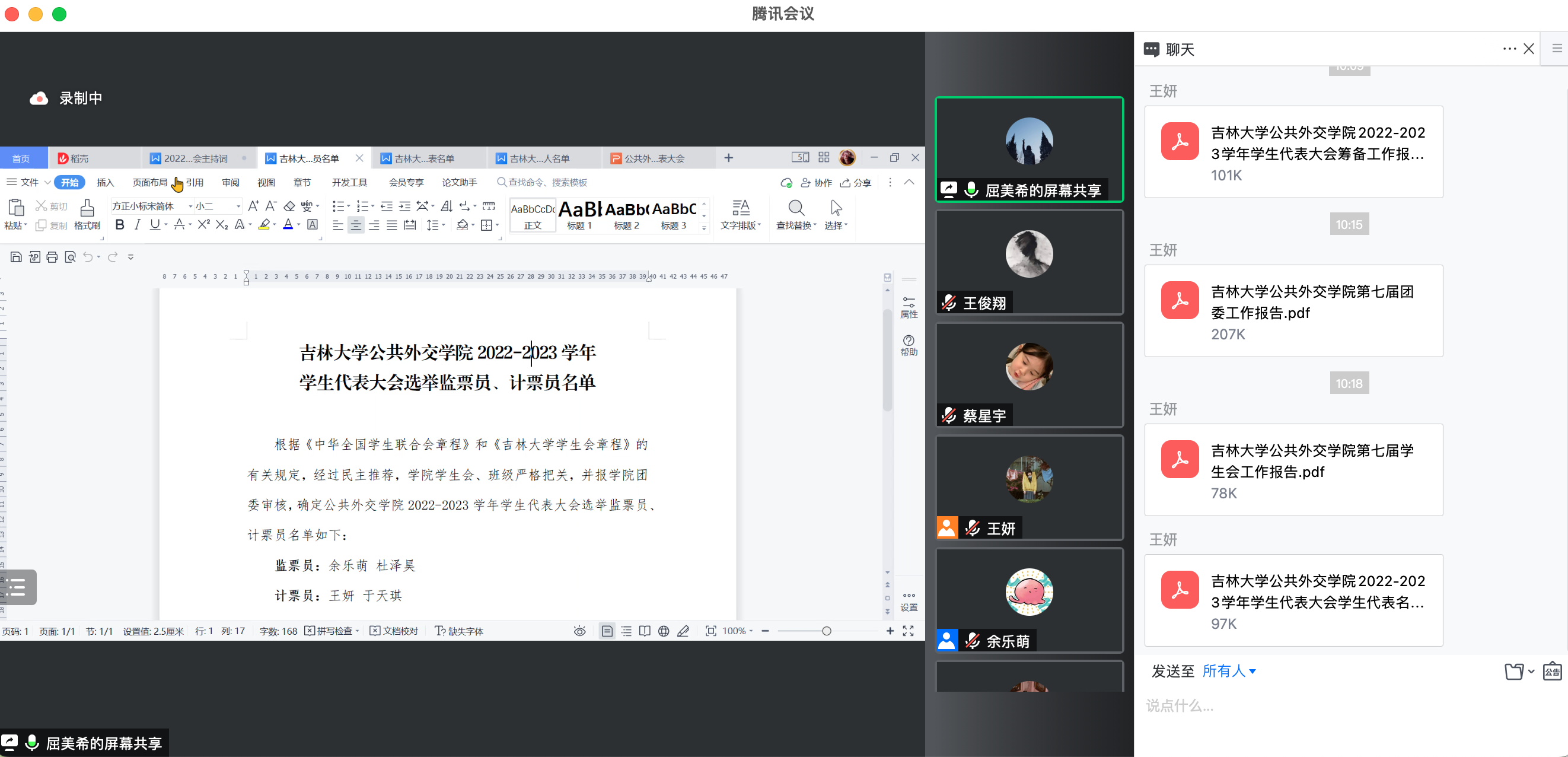Open chat panel more options menu
The image size is (1568, 757).
[x=1509, y=49]
